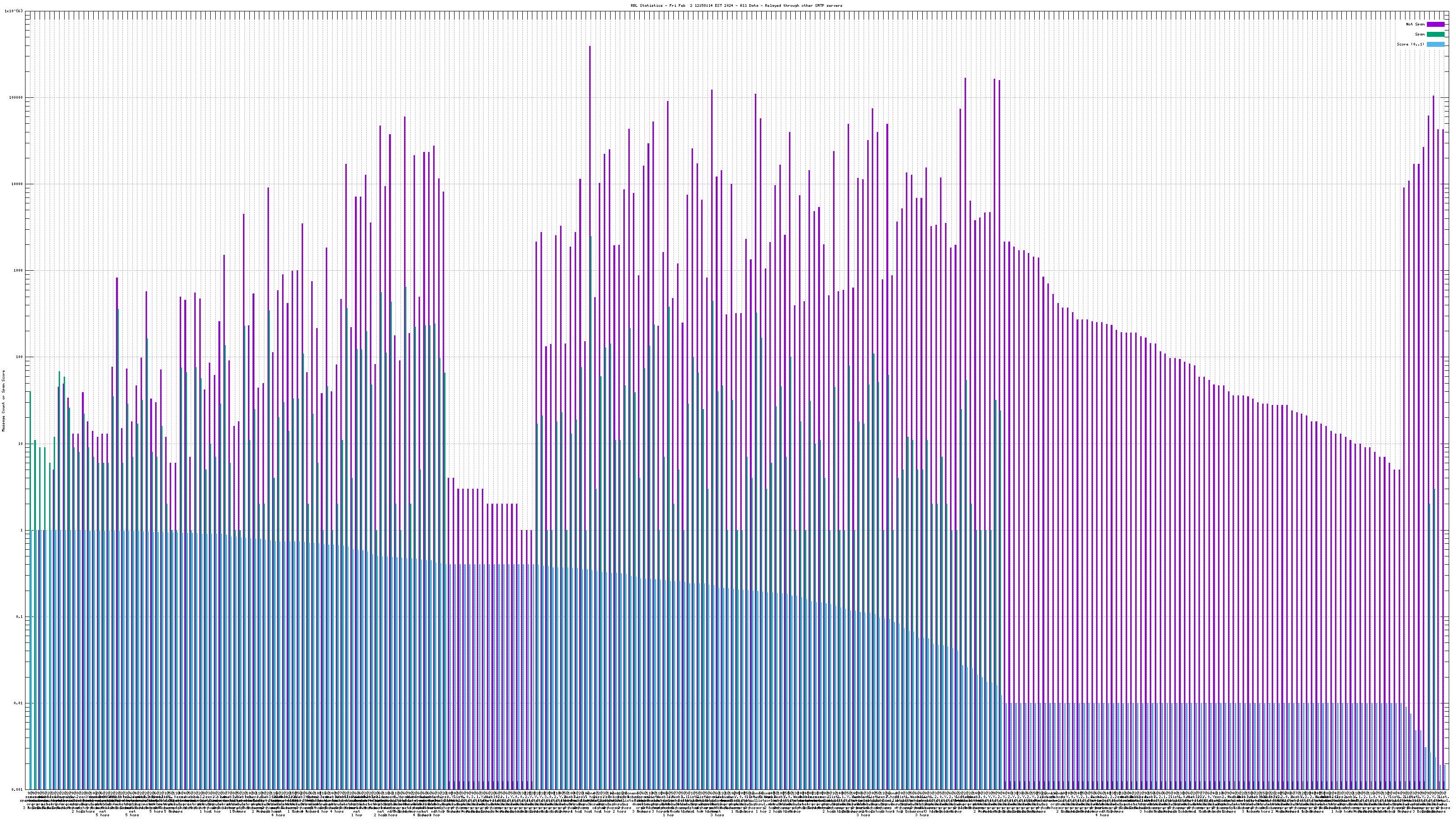Click the 1x10^(6) y-axis label
This screenshot has width=1456, height=819.
14,11
